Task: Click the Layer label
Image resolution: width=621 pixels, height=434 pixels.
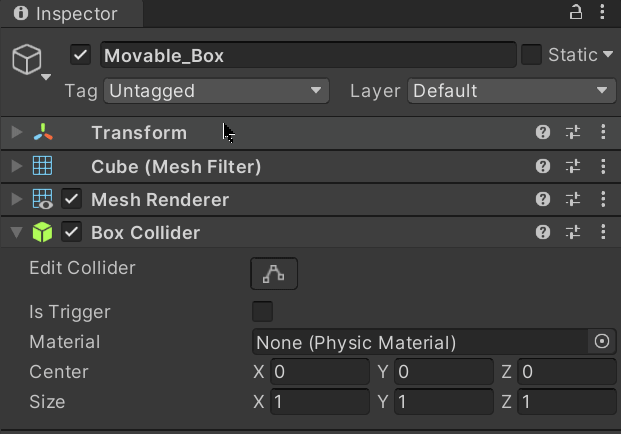Action: coord(375,91)
